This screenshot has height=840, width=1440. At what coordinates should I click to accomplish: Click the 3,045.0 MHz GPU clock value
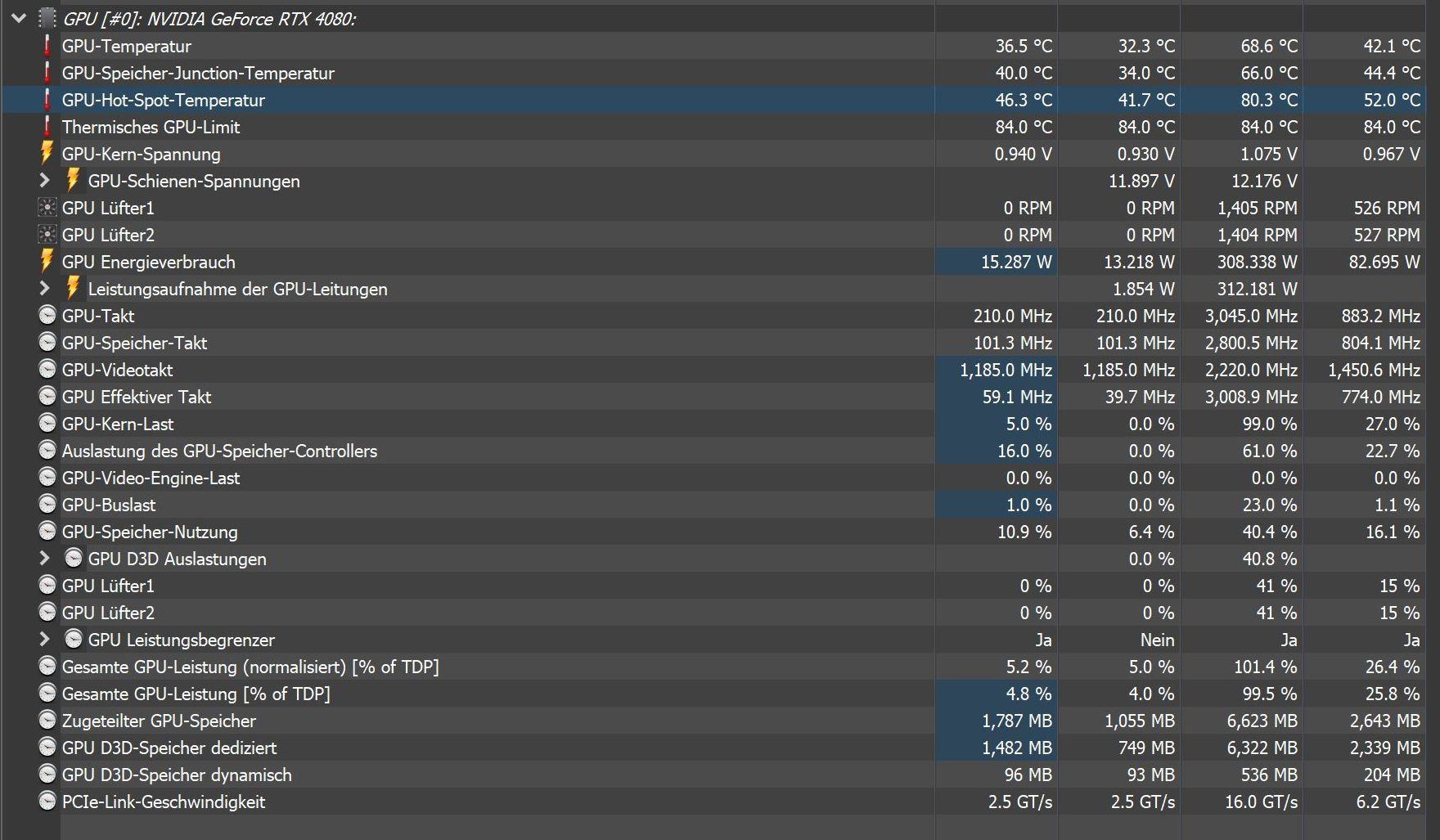[x=1251, y=317]
